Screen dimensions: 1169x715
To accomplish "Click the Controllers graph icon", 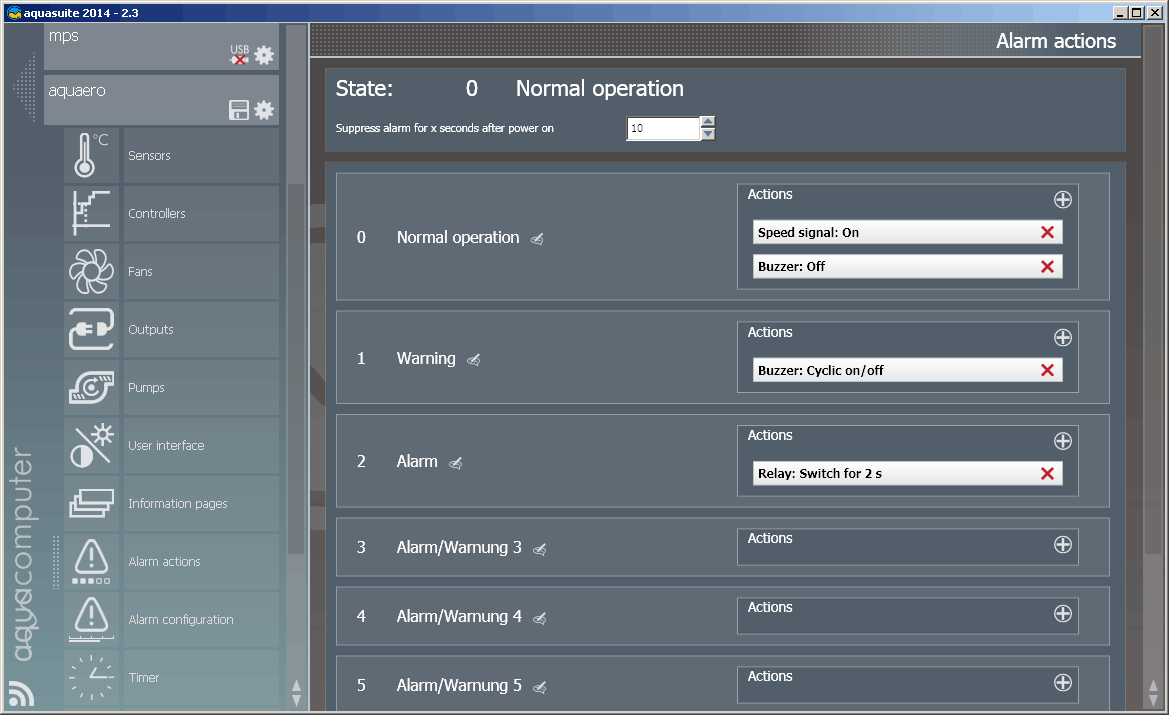I will point(92,213).
